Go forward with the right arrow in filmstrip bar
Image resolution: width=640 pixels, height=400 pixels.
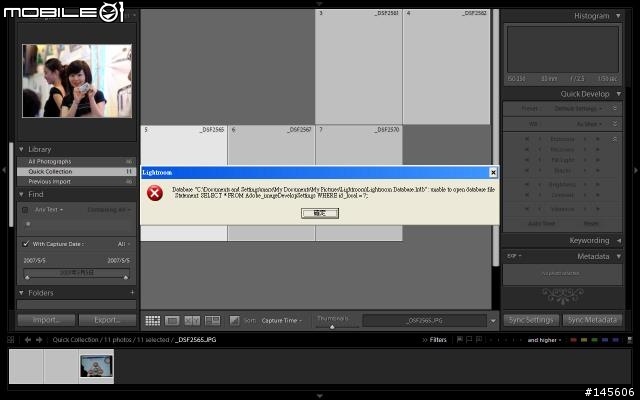point(39,340)
